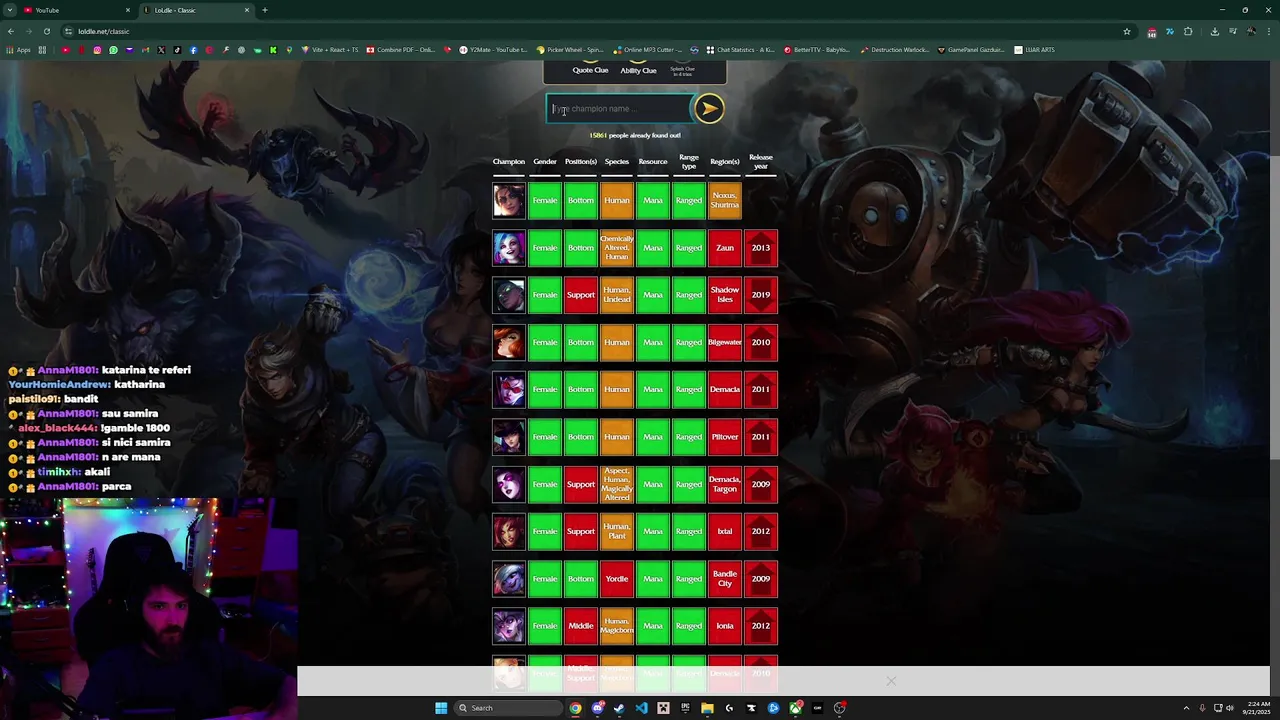Open the tab search dropdown arrow
Image resolution: width=1280 pixels, height=720 pixels.
[9, 10]
